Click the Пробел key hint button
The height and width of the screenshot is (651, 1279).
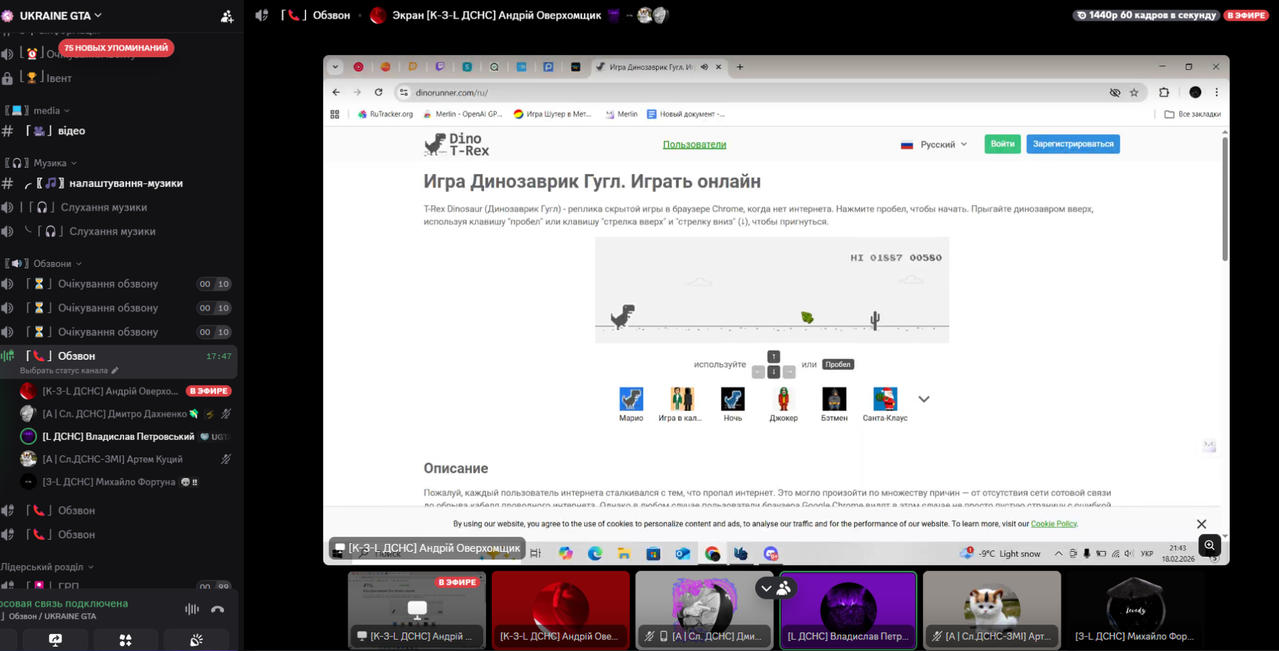[838, 365]
